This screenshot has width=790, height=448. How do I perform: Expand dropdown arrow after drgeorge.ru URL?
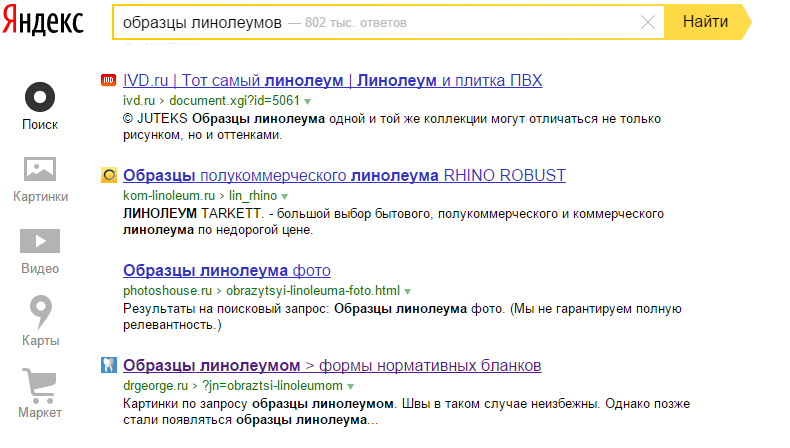click(x=351, y=387)
